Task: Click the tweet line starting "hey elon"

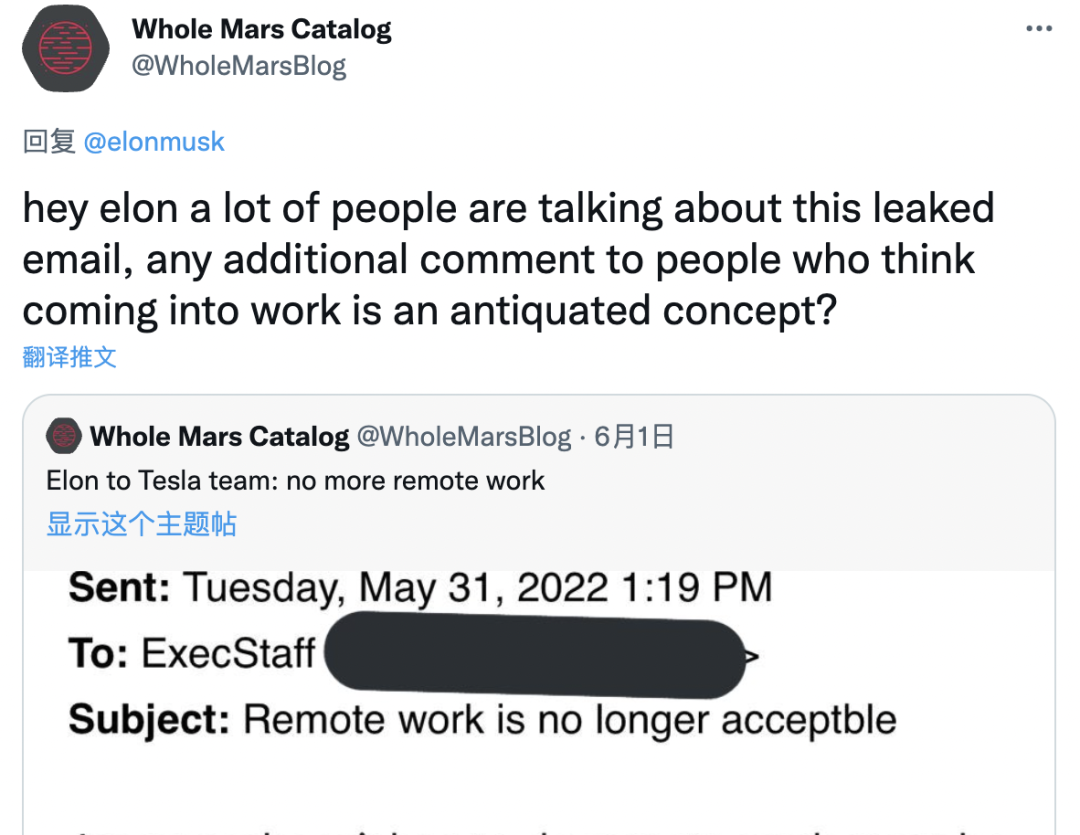Action: [507, 208]
